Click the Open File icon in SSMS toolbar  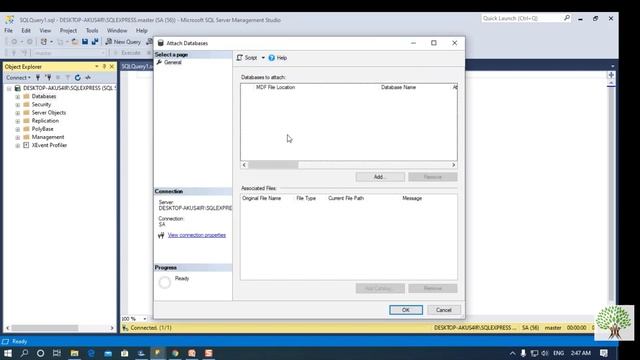(x=75, y=42)
